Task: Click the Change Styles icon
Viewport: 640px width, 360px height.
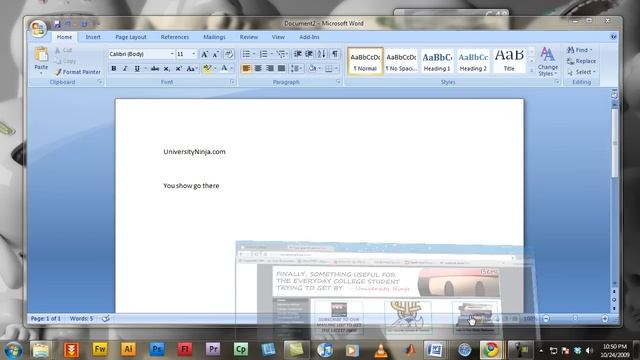Action: point(547,53)
